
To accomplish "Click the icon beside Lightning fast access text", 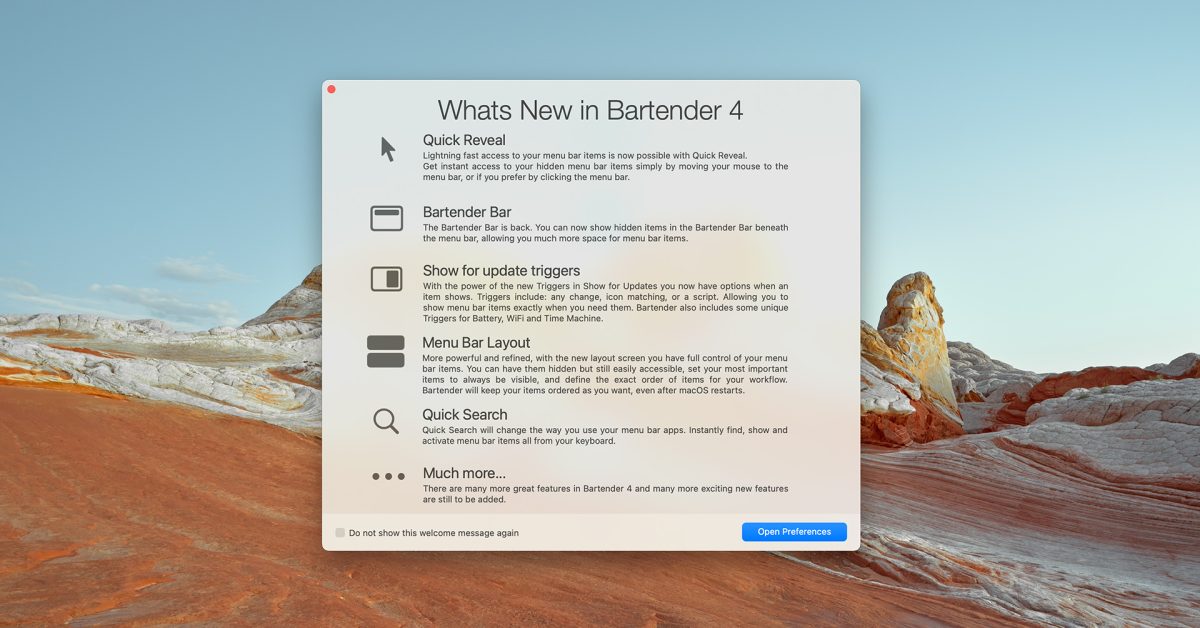I will click(x=386, y=150).
